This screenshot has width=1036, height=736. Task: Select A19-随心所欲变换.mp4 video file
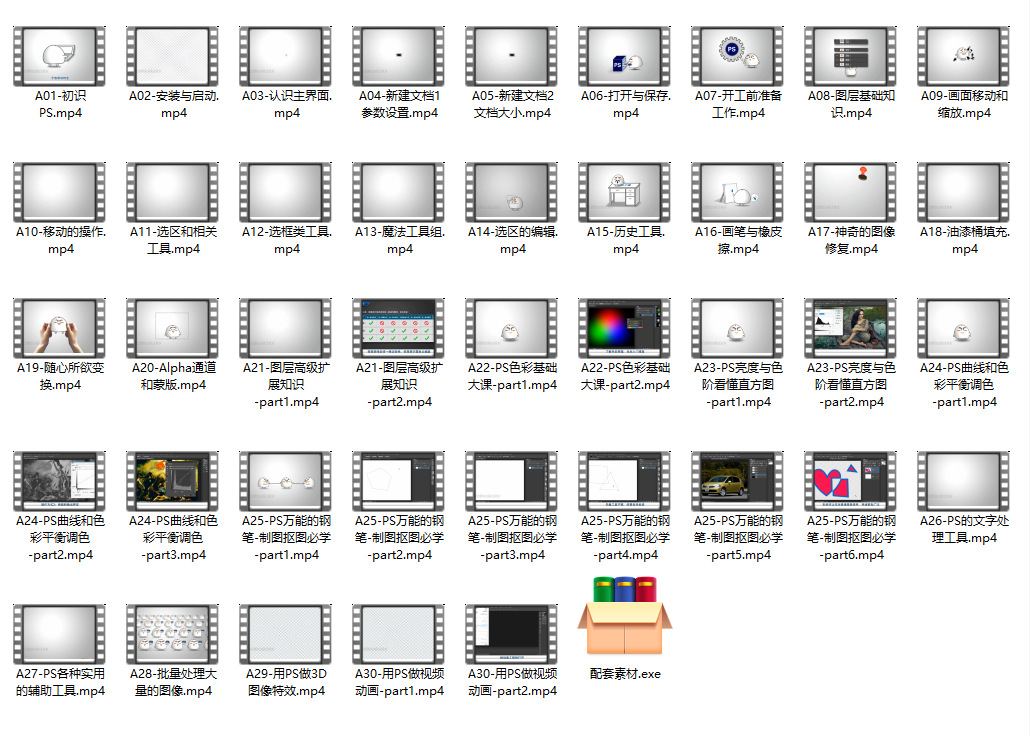[x=60, y=329]
